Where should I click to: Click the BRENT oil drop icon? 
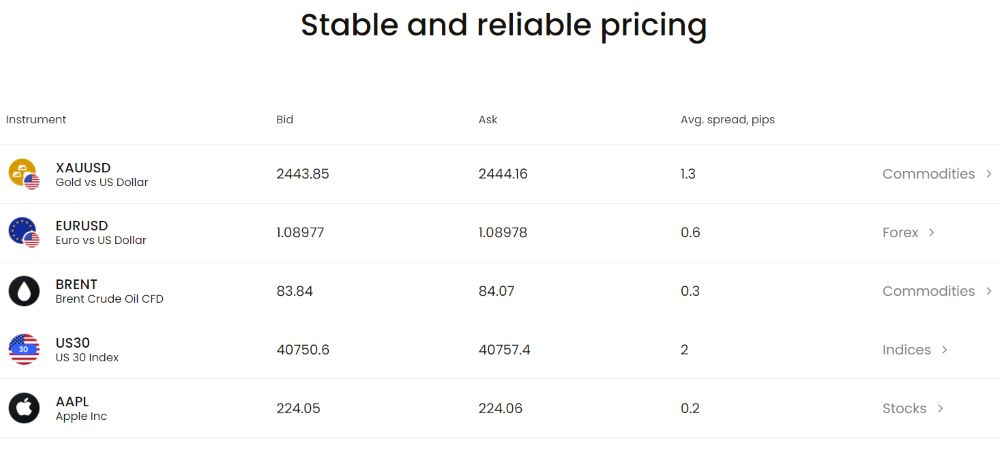[x=23, y=291]
